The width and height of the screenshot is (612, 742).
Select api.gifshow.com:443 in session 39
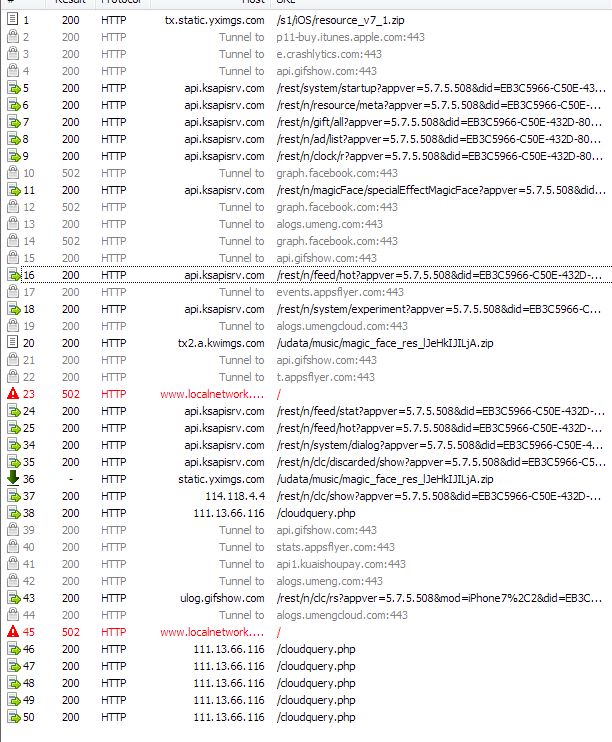(x=326, y=530)
